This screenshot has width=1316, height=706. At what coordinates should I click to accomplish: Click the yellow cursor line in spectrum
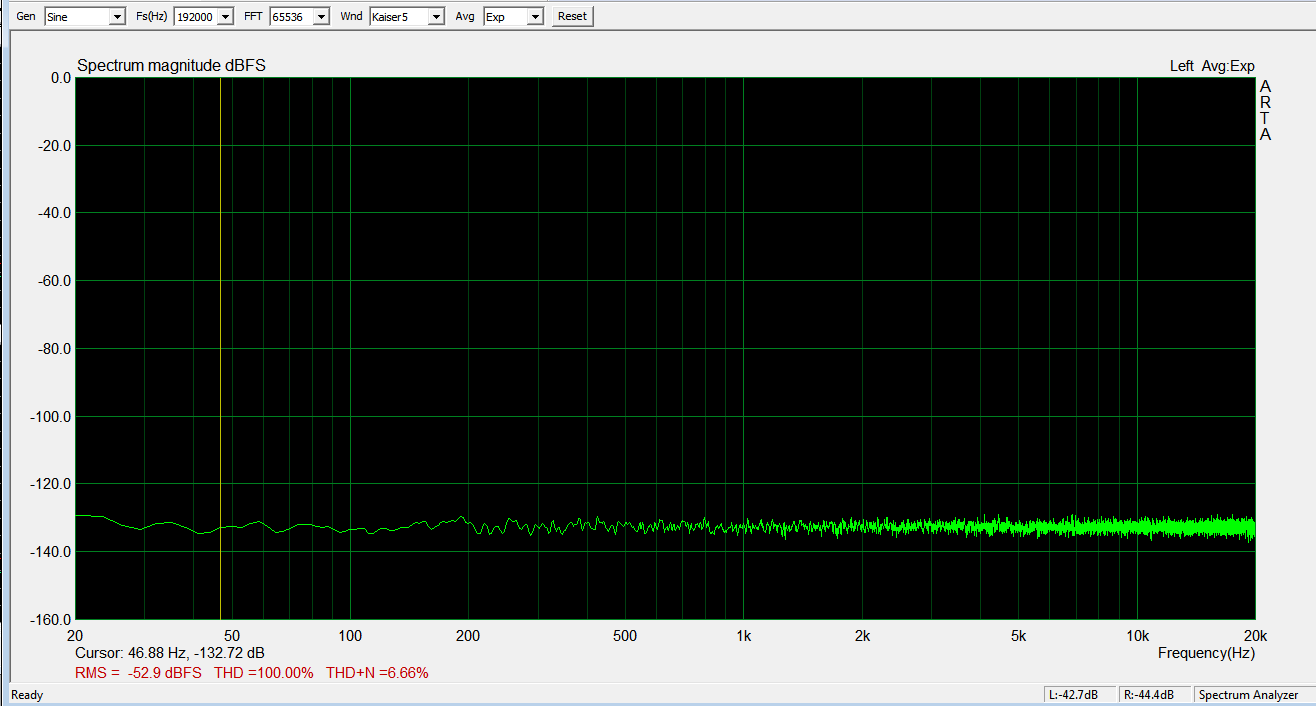[x=220, y=348]
